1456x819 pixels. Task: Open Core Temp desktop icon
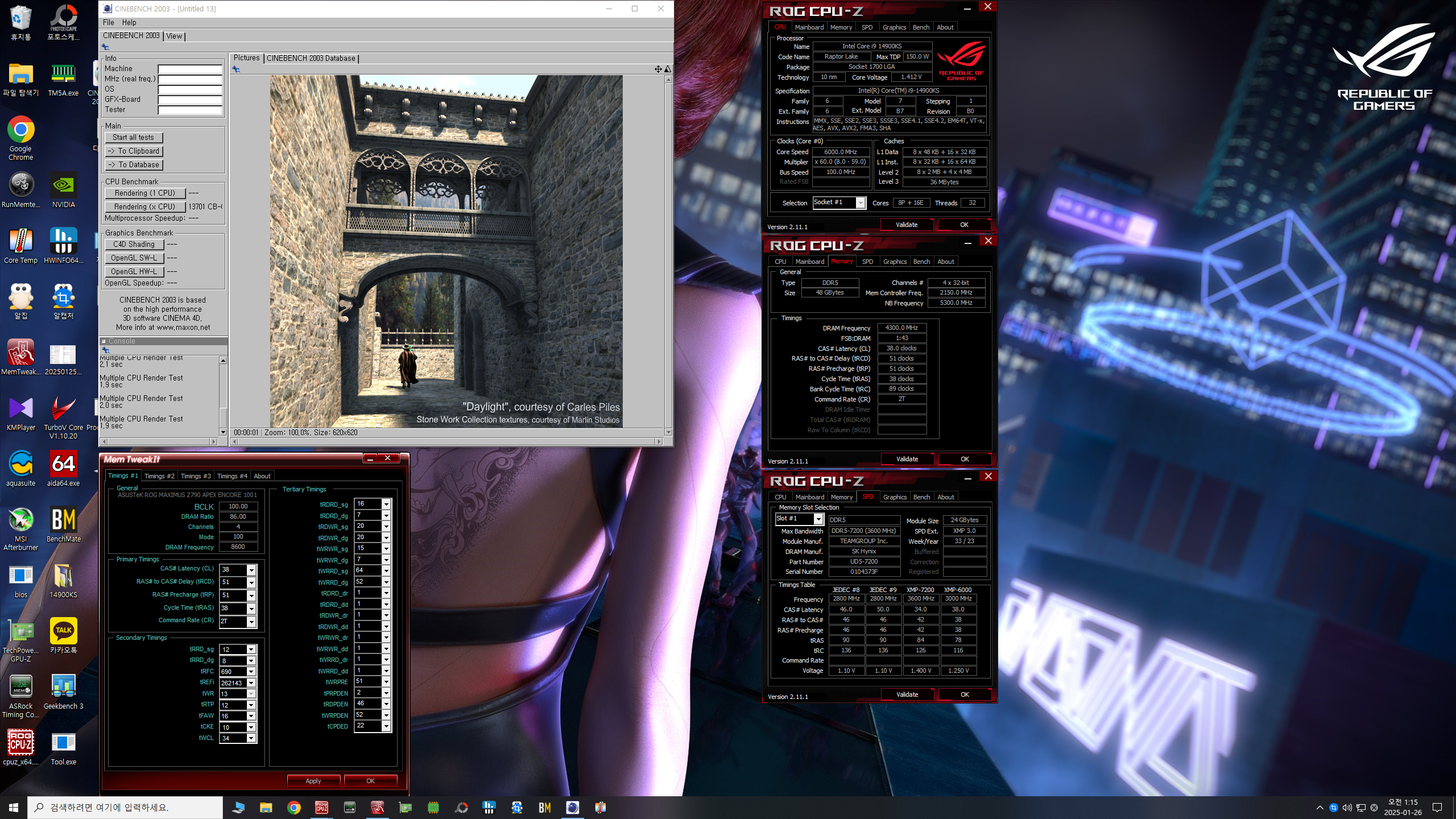pyautogui.click(x=20, y=246)
